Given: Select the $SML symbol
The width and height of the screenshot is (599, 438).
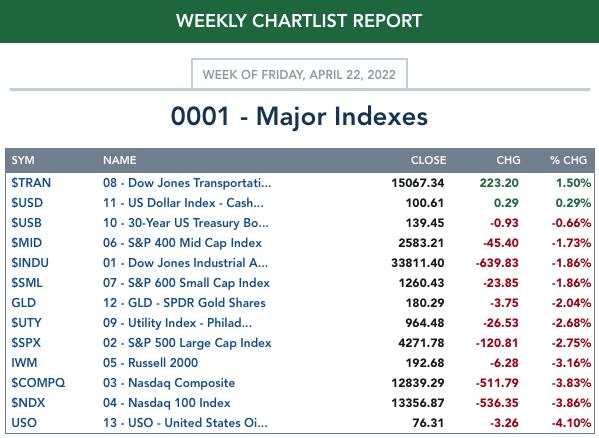Looking at the screenshot, I should click(x=27, y=283).
